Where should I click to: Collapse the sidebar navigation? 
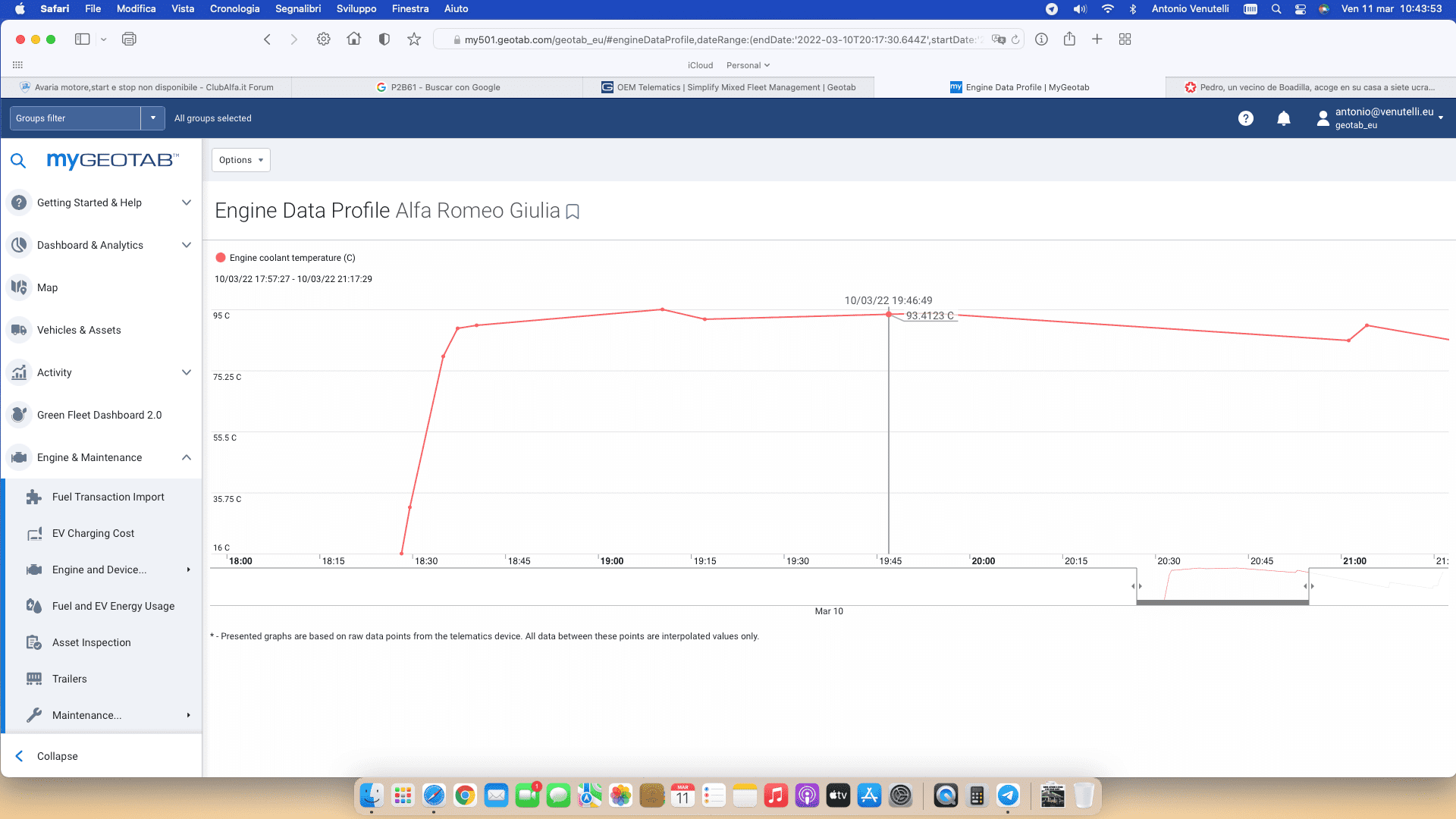click(x=47, y=756)
